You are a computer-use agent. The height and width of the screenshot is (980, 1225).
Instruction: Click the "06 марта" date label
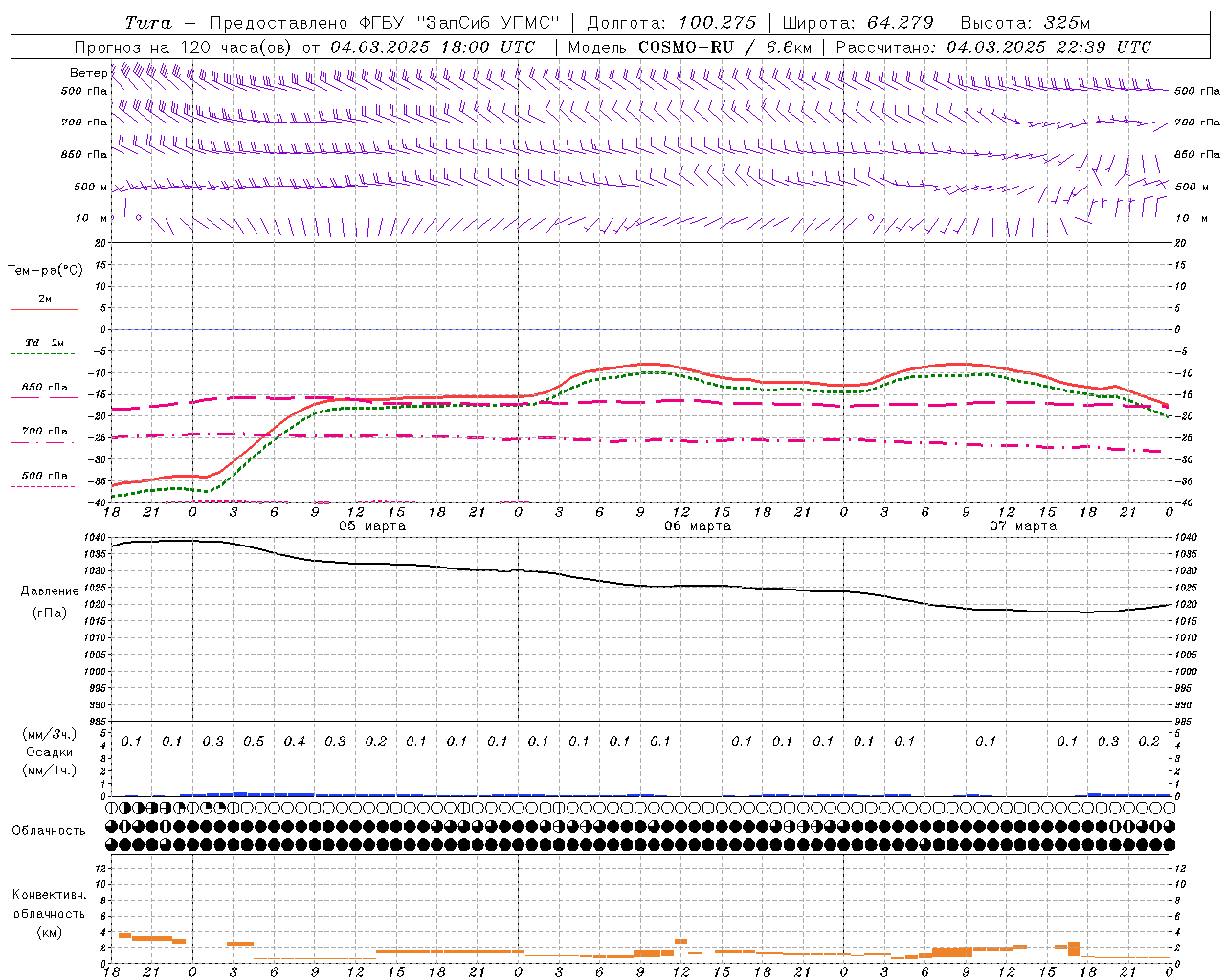698,526
